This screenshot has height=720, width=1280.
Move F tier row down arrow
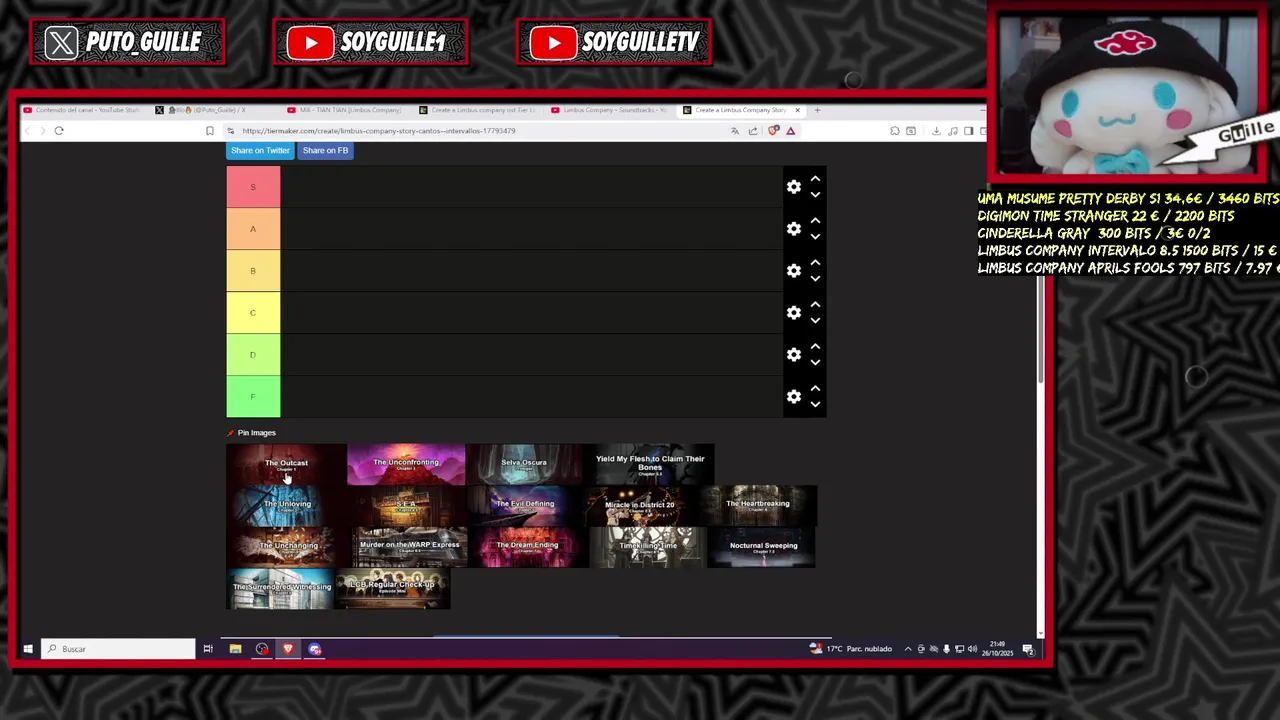tap(815, 405)
